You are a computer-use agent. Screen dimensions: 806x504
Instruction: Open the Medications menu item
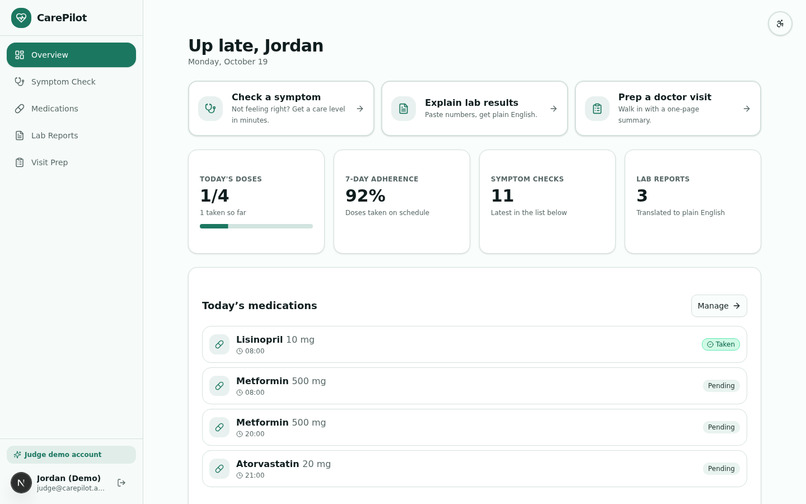click(x=71, y=109)
